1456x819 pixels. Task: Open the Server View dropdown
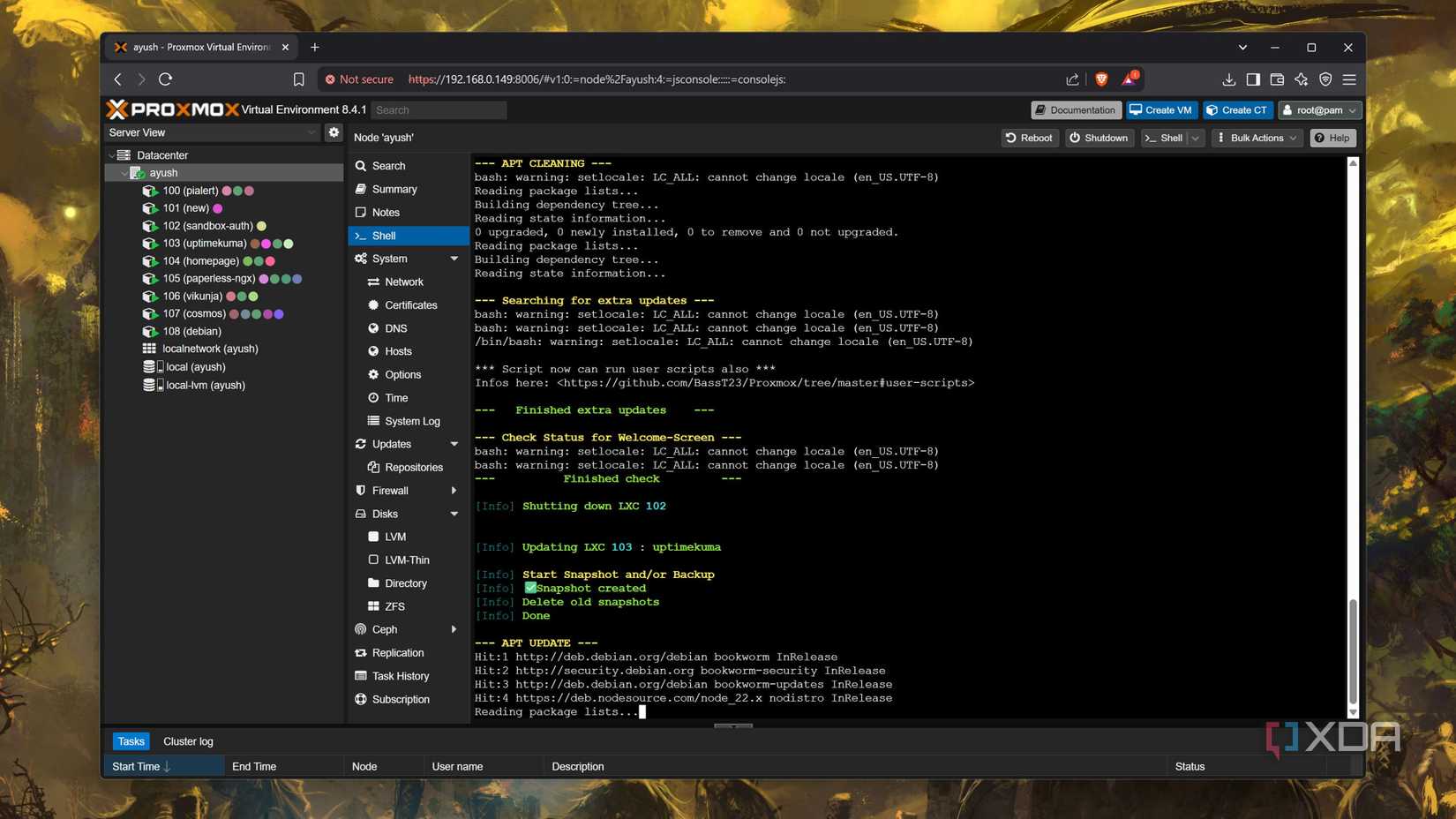pos(212,132)
